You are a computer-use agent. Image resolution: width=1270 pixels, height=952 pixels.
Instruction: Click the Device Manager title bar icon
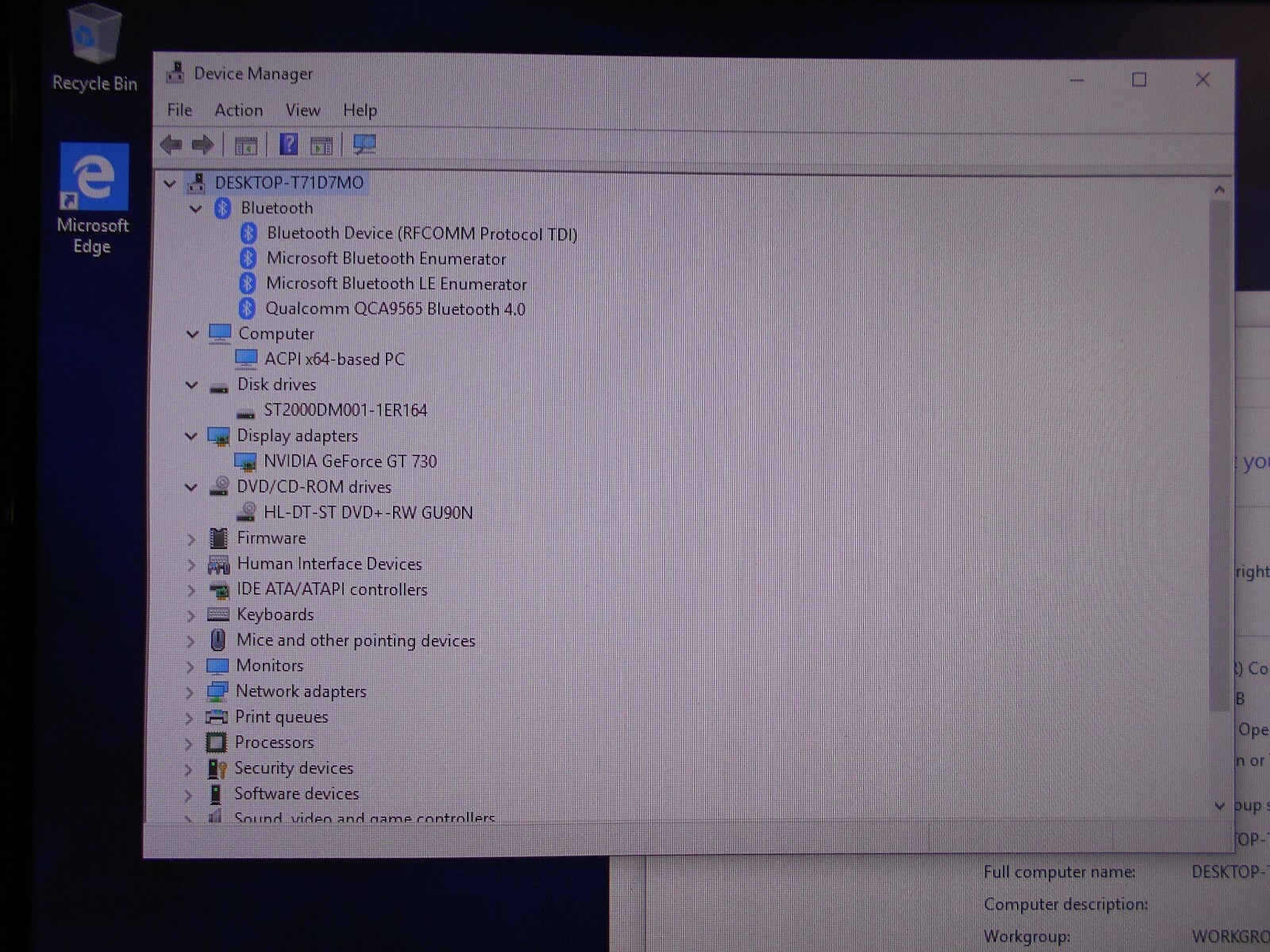(175, 73)
